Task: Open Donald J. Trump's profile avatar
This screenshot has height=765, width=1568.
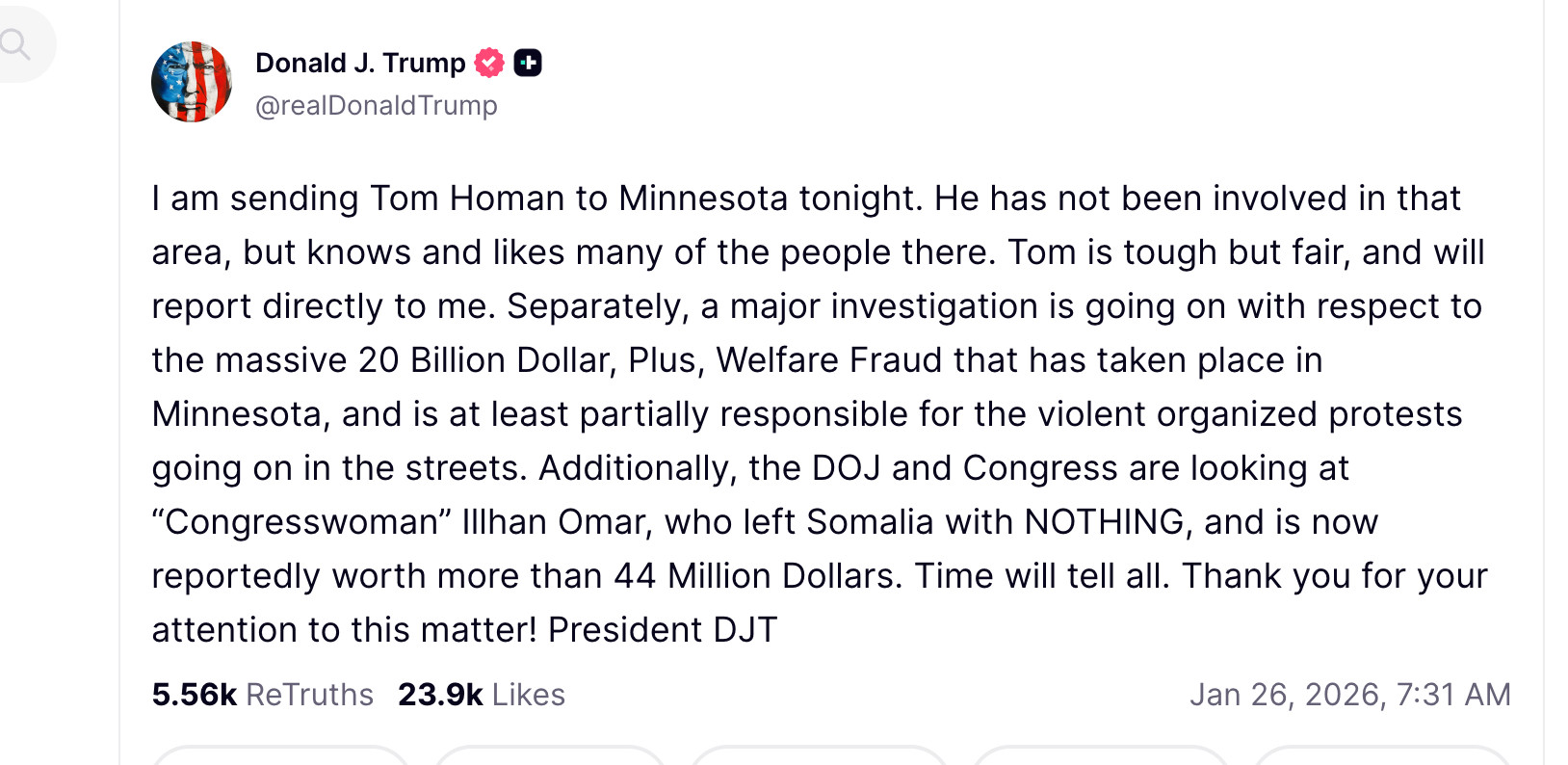Action: coord(192,82)
